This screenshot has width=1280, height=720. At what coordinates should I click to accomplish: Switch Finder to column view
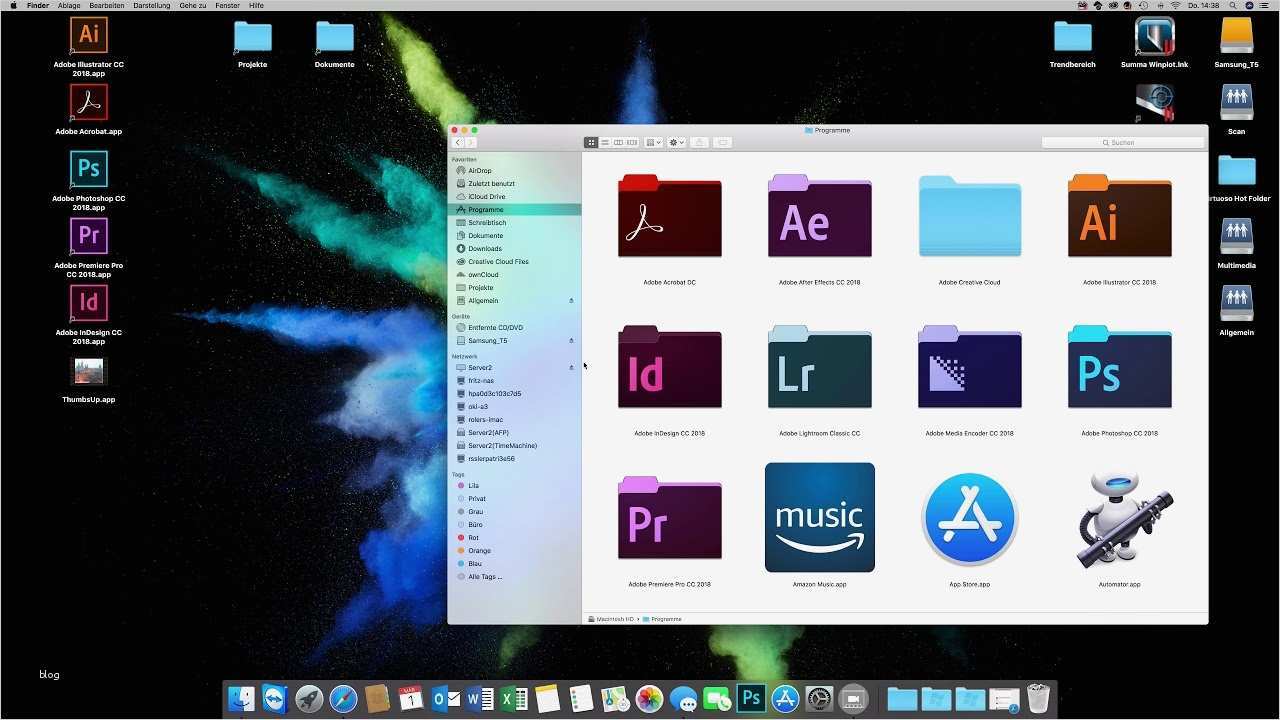pyautogui.click(x=618, y=143)
